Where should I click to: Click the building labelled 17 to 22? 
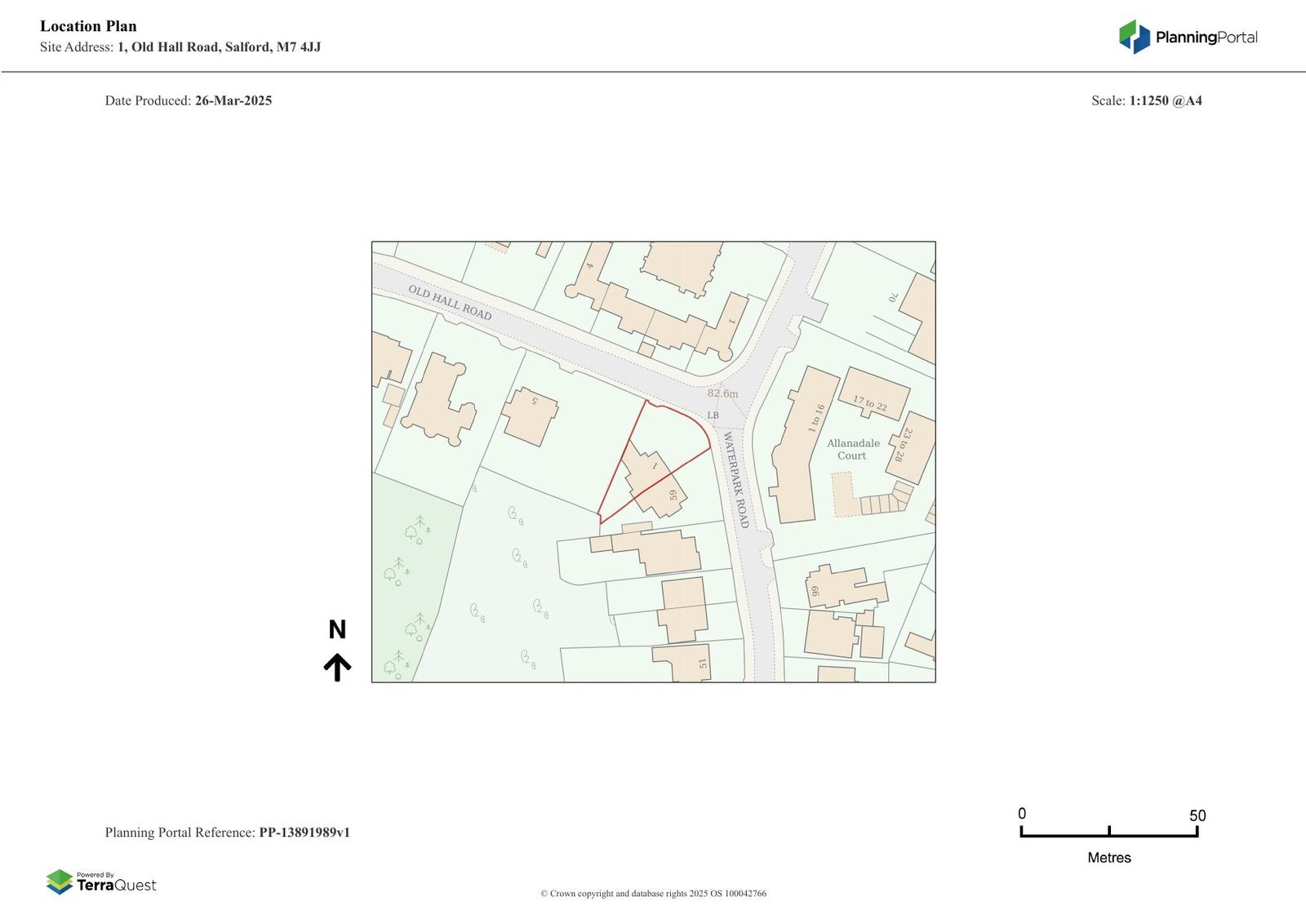pyautogui.click(x=873, y=395)
